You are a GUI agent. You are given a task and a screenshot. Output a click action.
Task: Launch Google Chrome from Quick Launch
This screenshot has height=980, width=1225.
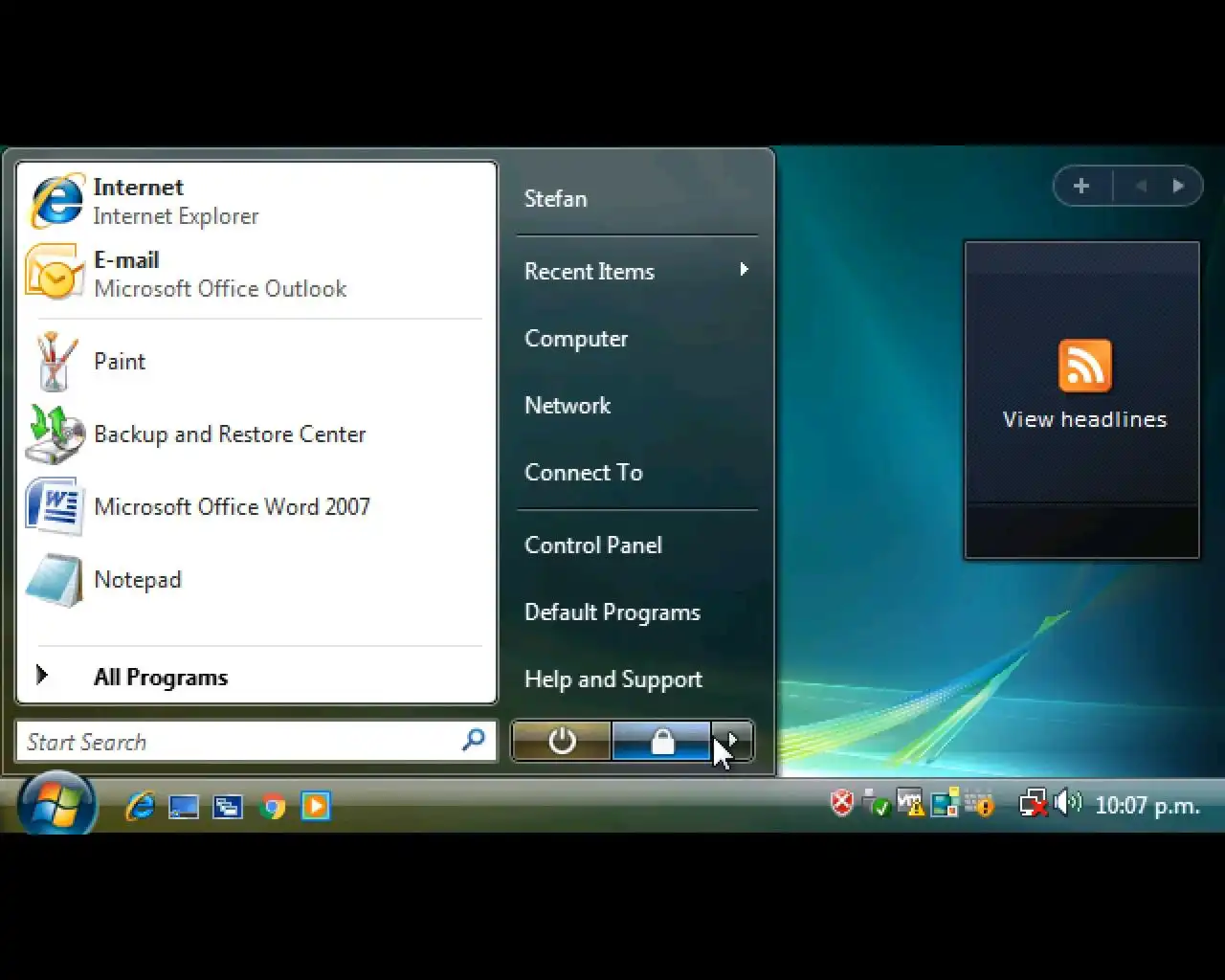click(272, 807)
